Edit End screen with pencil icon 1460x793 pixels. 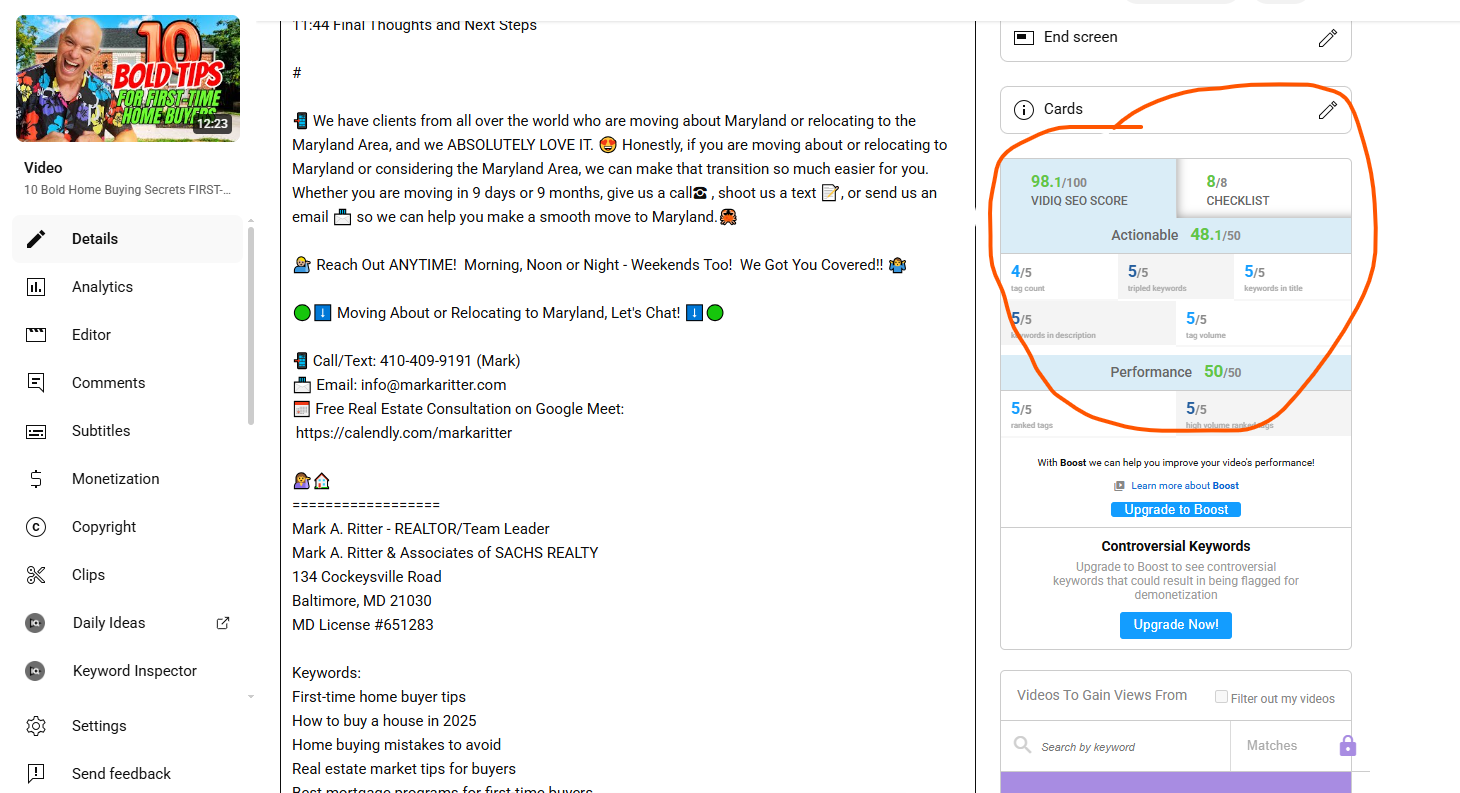1327,38
